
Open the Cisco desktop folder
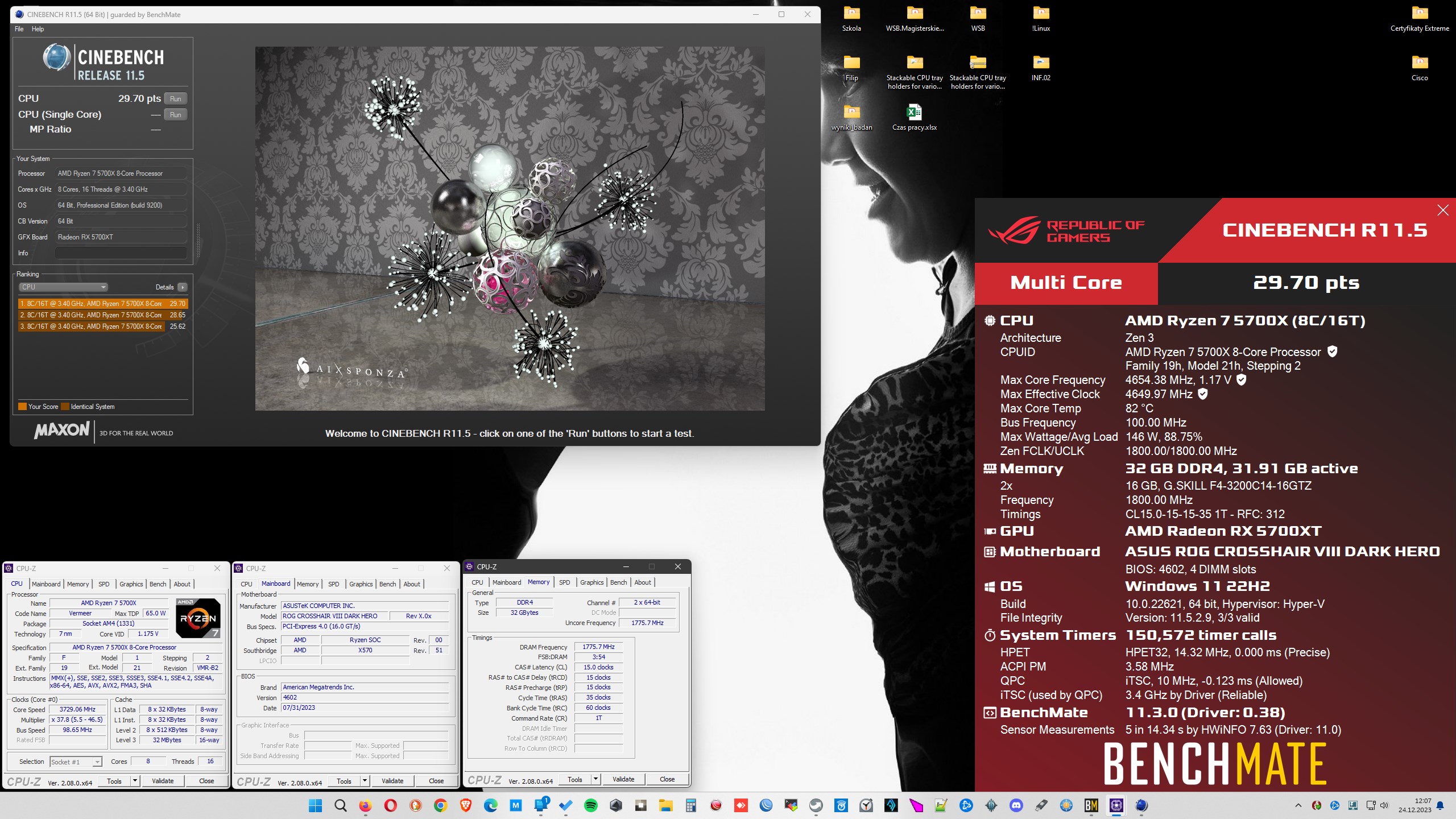(1420, 68)
